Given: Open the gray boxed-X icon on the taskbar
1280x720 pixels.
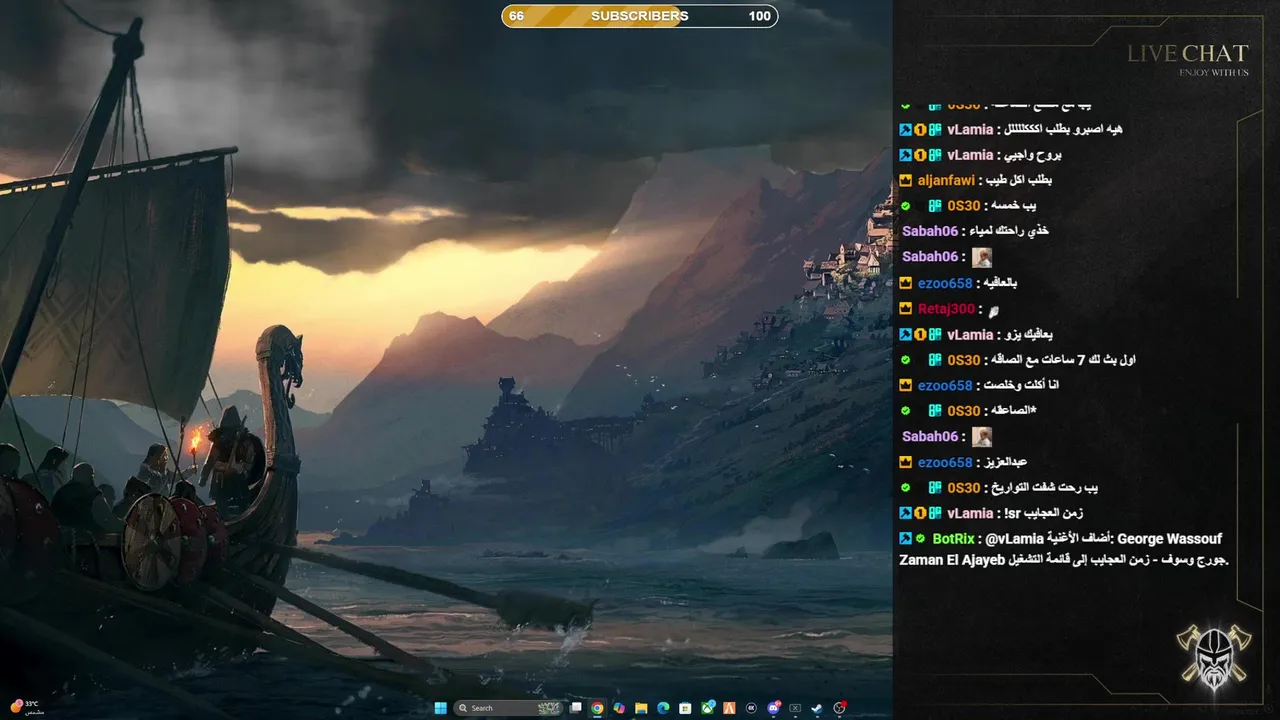Looking at the screenshot, I should click(x=795, y=708).
